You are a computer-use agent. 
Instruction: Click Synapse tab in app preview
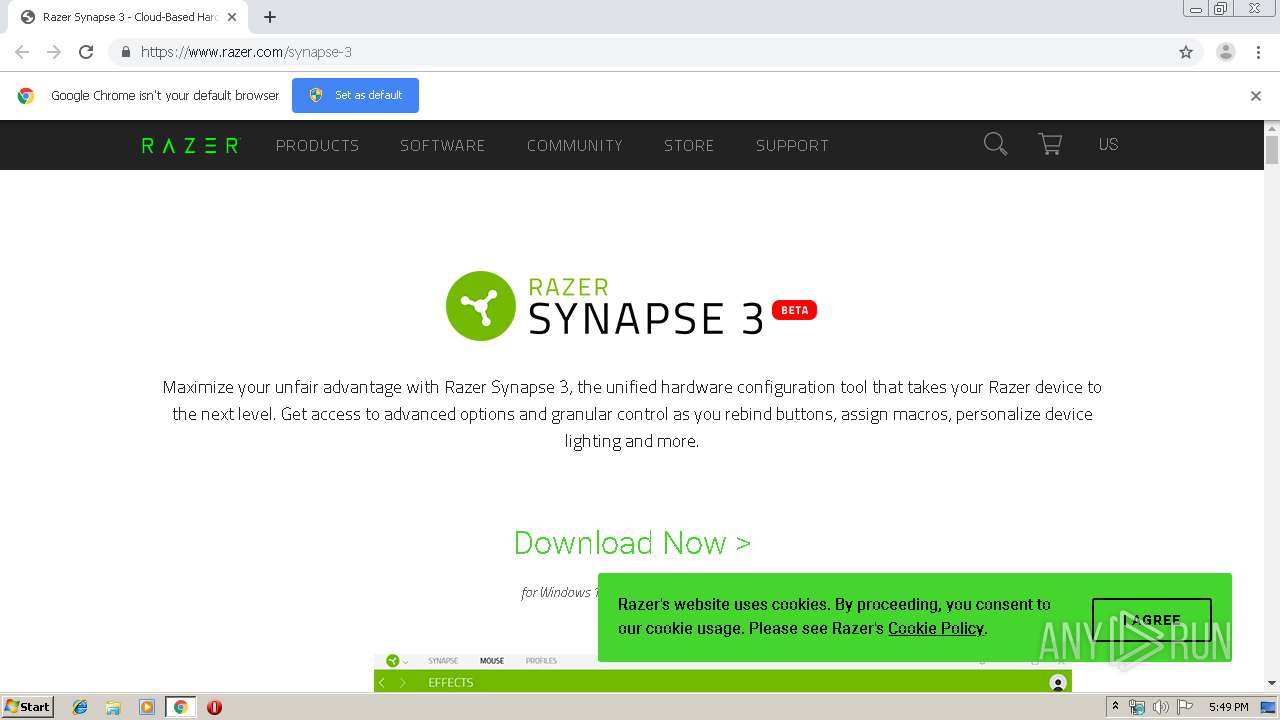[443, 661]
